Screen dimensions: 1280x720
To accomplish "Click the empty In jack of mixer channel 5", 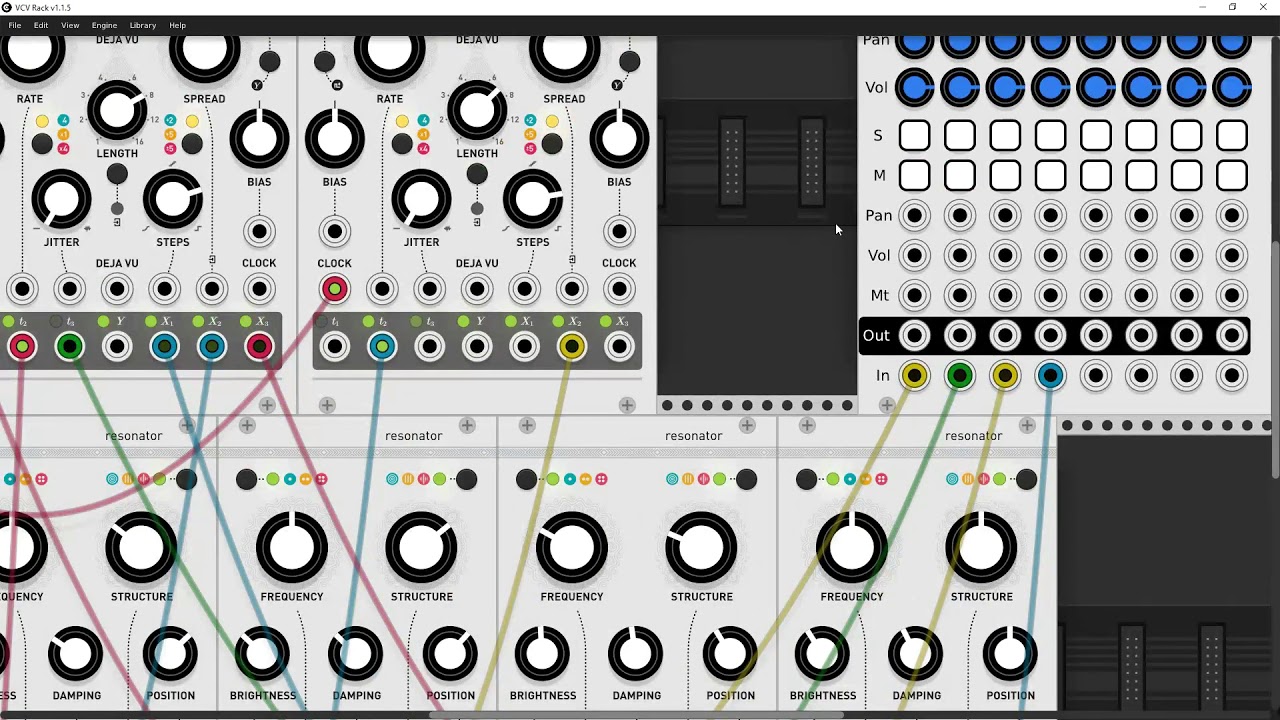I will [x=1096, y=375].
